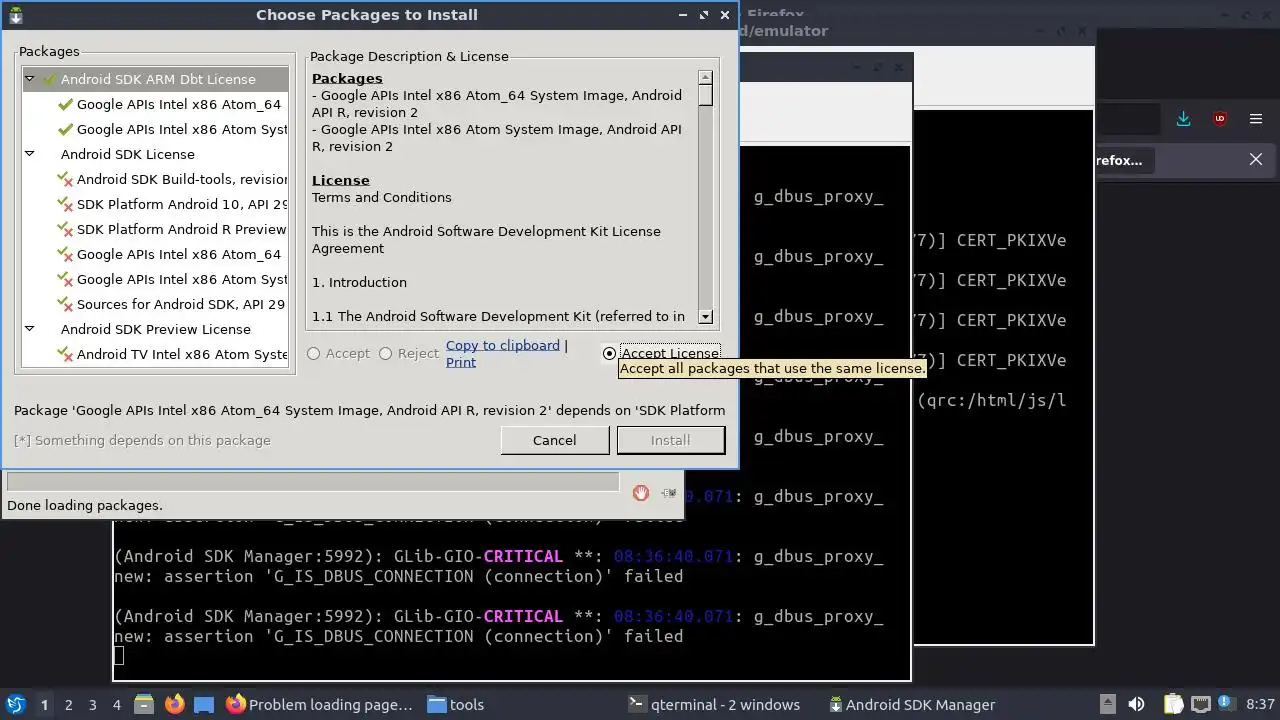This screenshot has width=1280, height=720.
Task: Open the network connection icon in the system tray
Action: [1201, 704]
